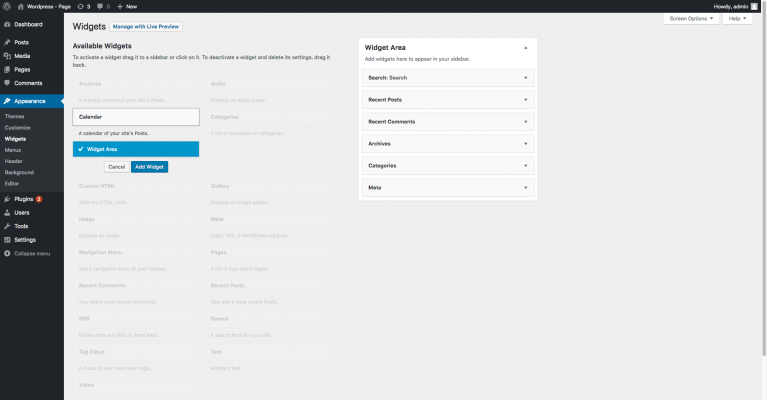Click the Audio available widget

[x=268, y=84]
